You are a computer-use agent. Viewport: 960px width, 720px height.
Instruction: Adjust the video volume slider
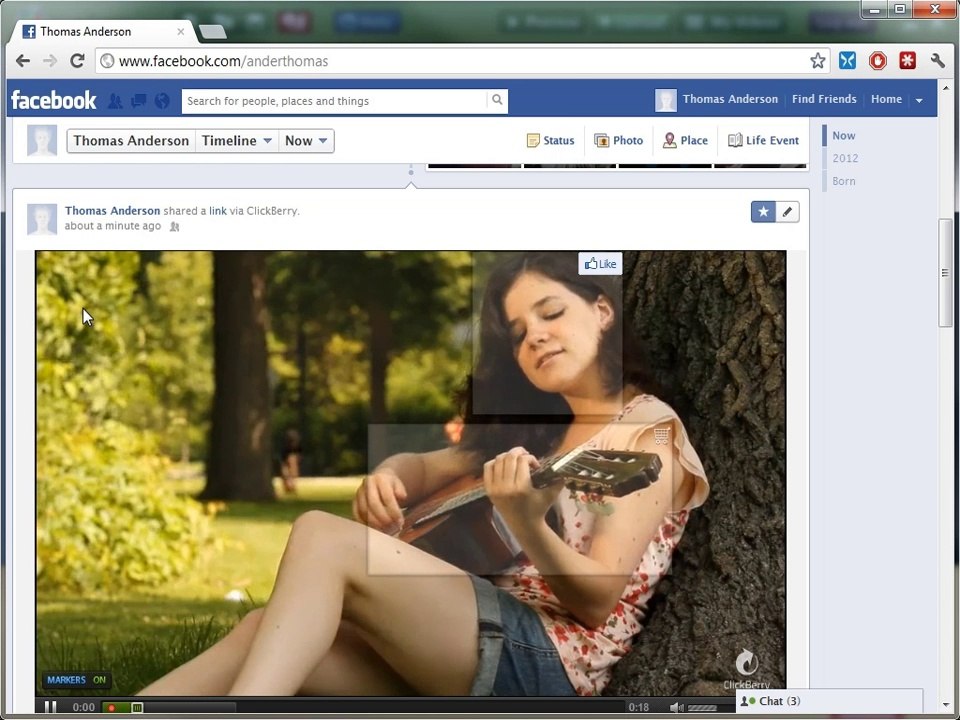pos(702,708)
